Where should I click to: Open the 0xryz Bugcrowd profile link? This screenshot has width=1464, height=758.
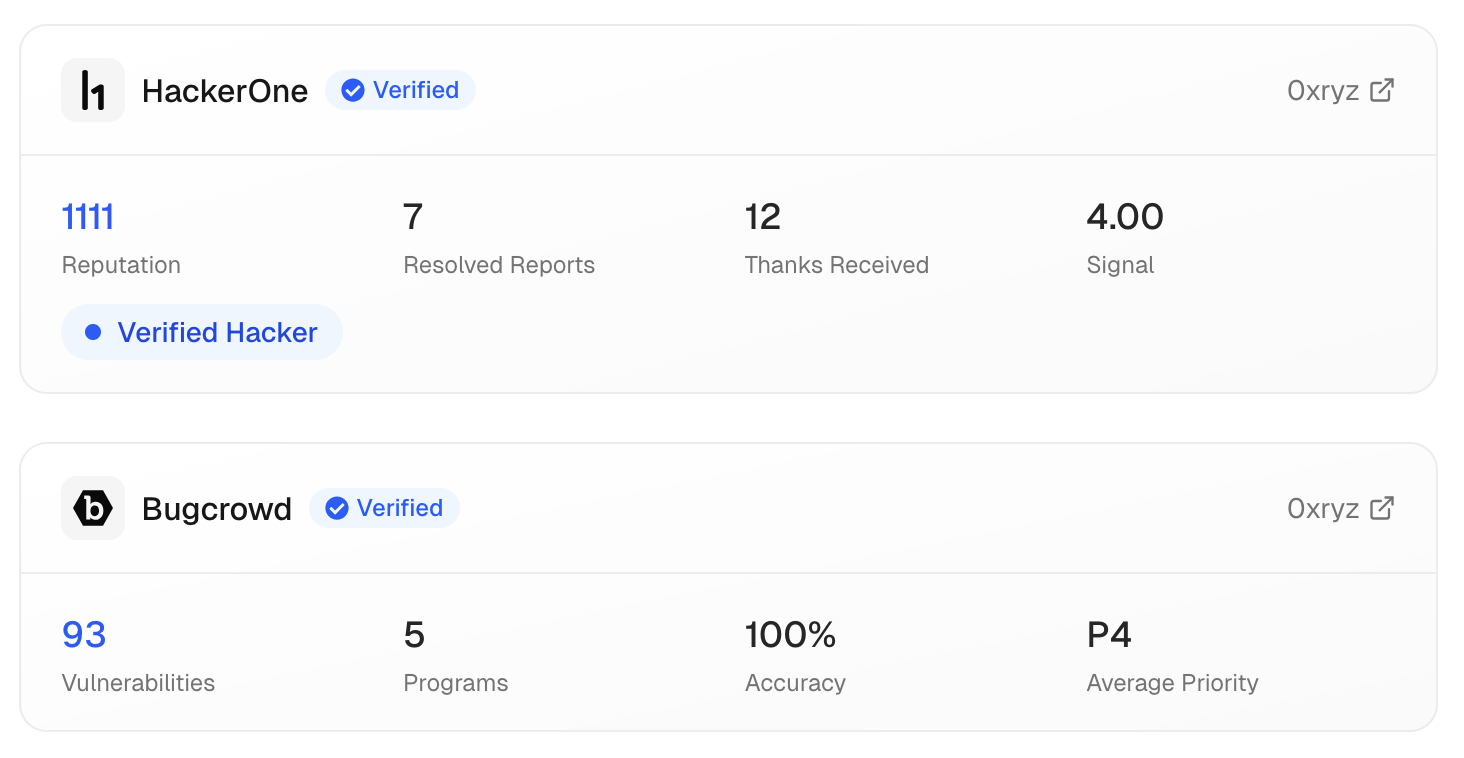(1323, 509)
